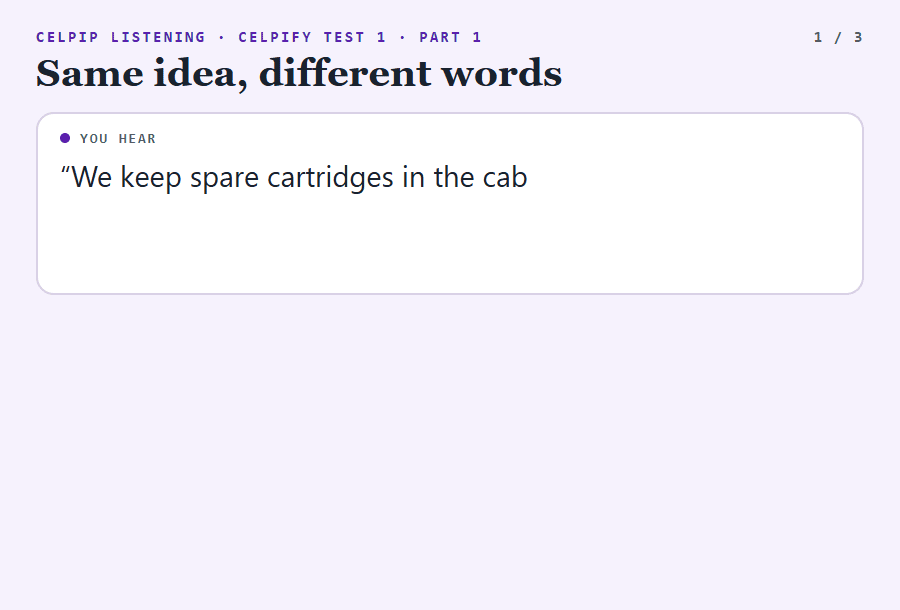900x610 pixels.
Task: Click the word 'keep' in the quote
Action: (x=151, y=177)
